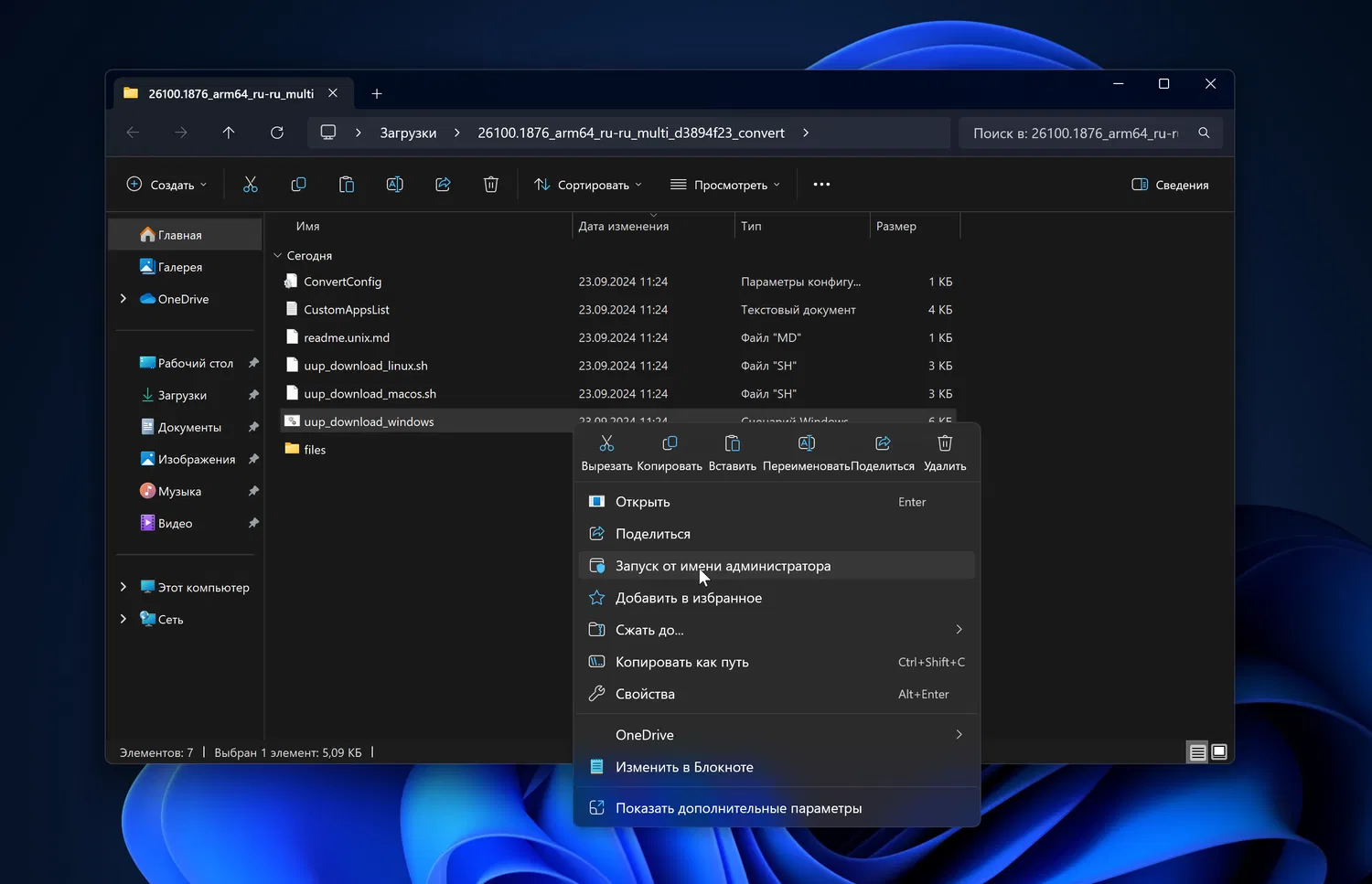Click Загрузки in the address breadcrumb
This screenshot has width=1372, height=884.
click(x=408, y=133)
